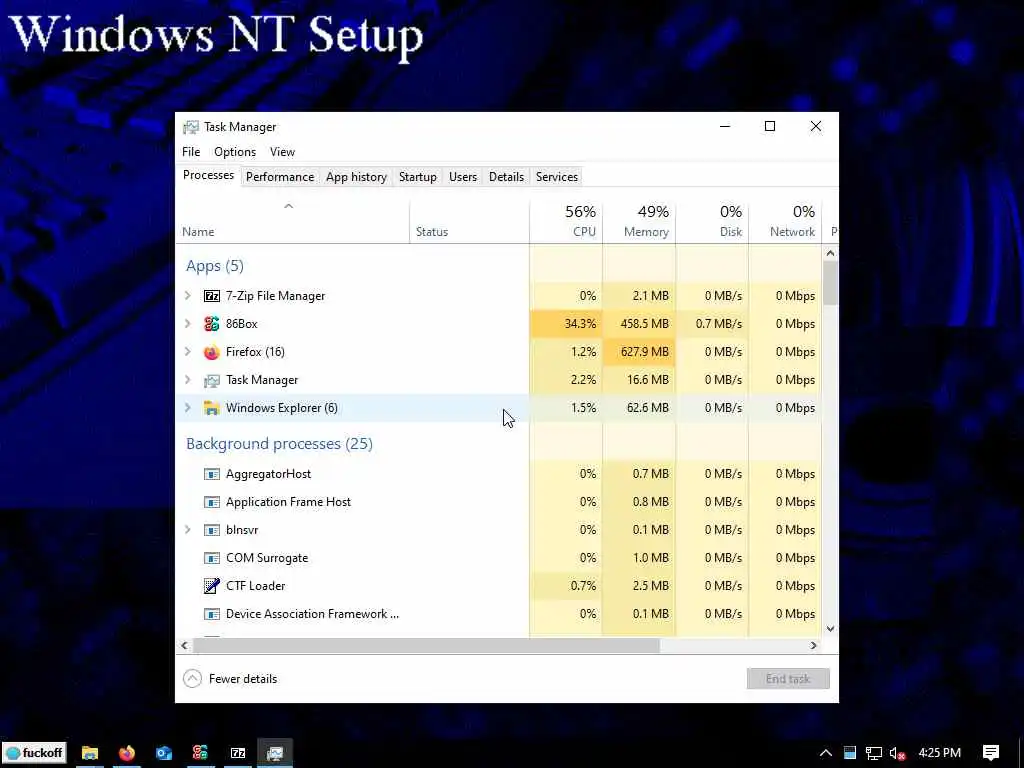Viewport: 1024px width, 768px height.
Task: Switch to the Services tab
Action: point(557,177)
